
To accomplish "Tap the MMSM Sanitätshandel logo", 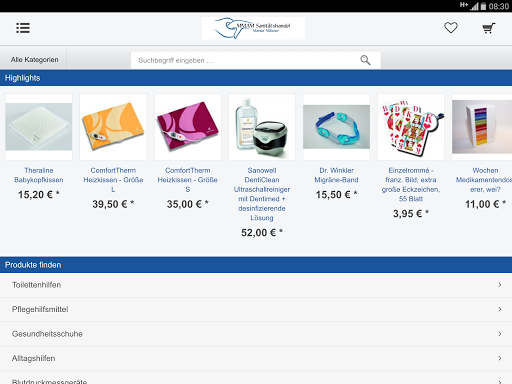I will 253,28.
